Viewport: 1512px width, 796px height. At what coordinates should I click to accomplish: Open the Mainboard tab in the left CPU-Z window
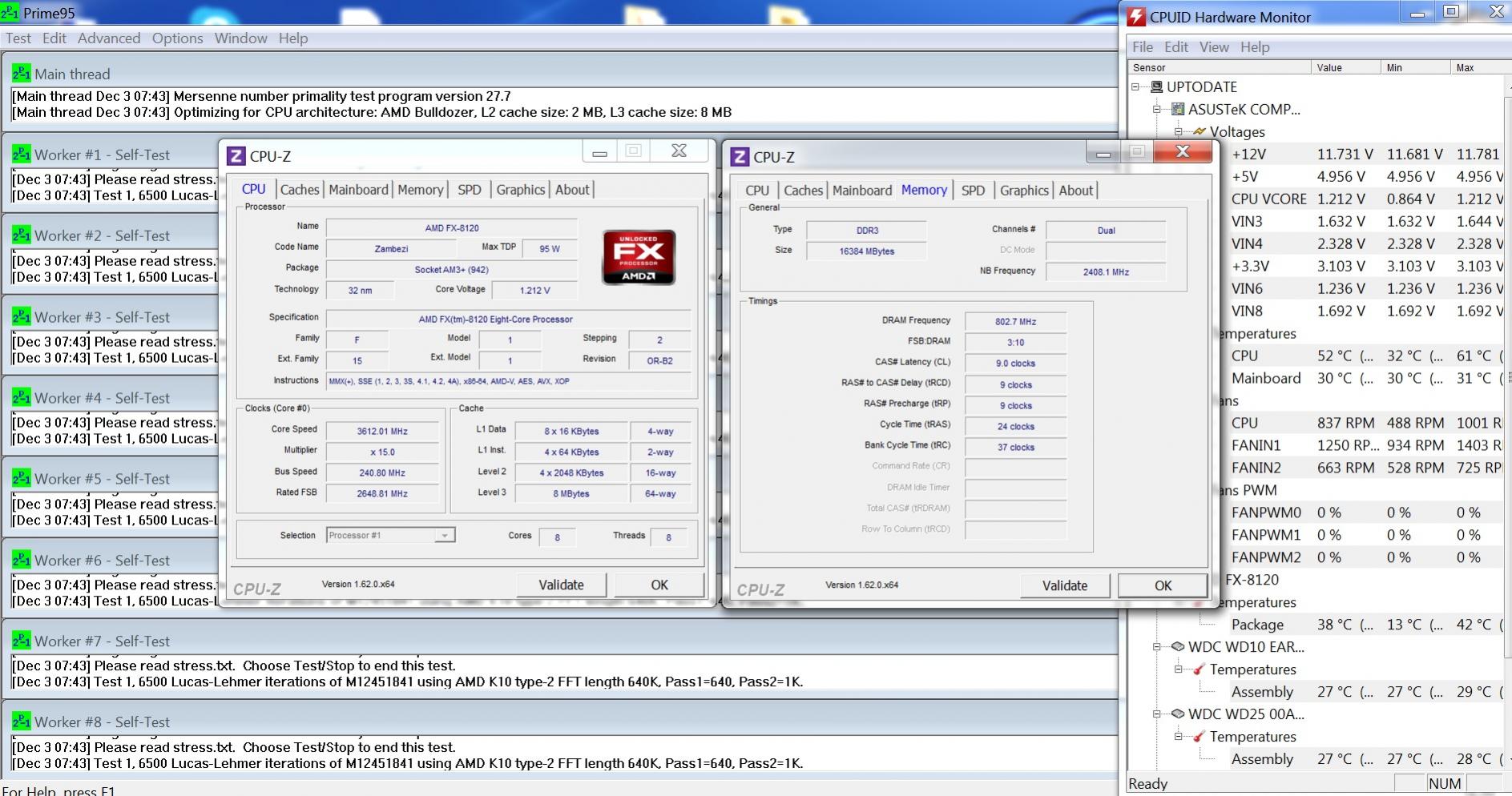pyautogui.click(x=358, y=190)
